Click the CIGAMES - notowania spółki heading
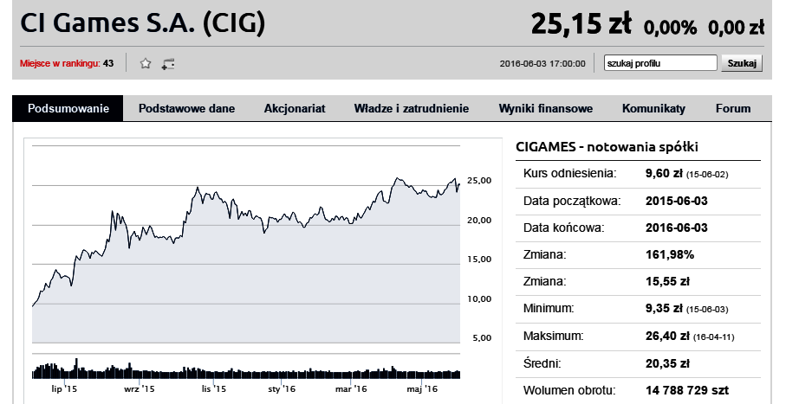The width and height of the screenshot is (786, 404). (x=607, y=147)
